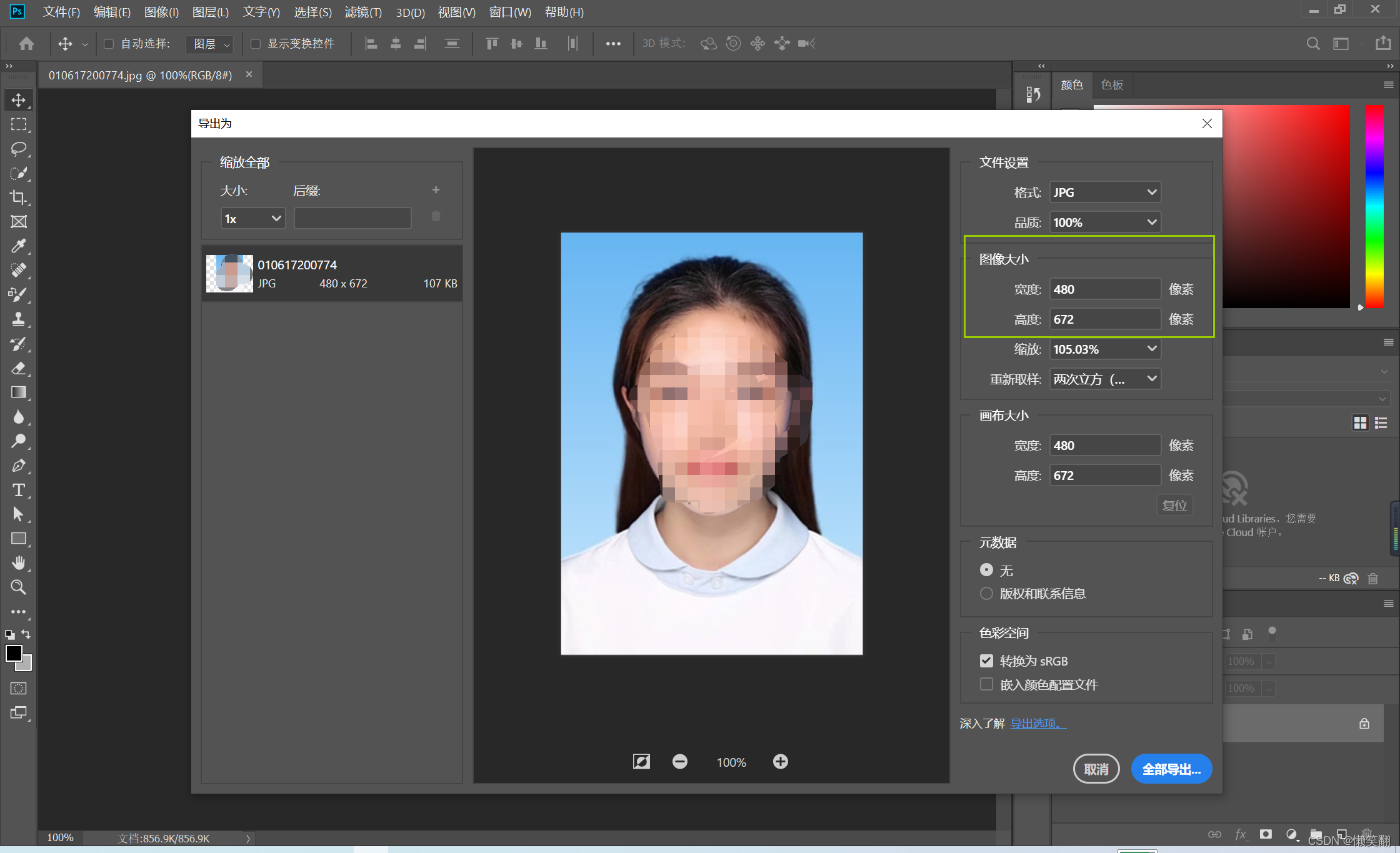Screen dimensions: 1400x853
Task: Select the Crop tool
Action: click(18, 197)
